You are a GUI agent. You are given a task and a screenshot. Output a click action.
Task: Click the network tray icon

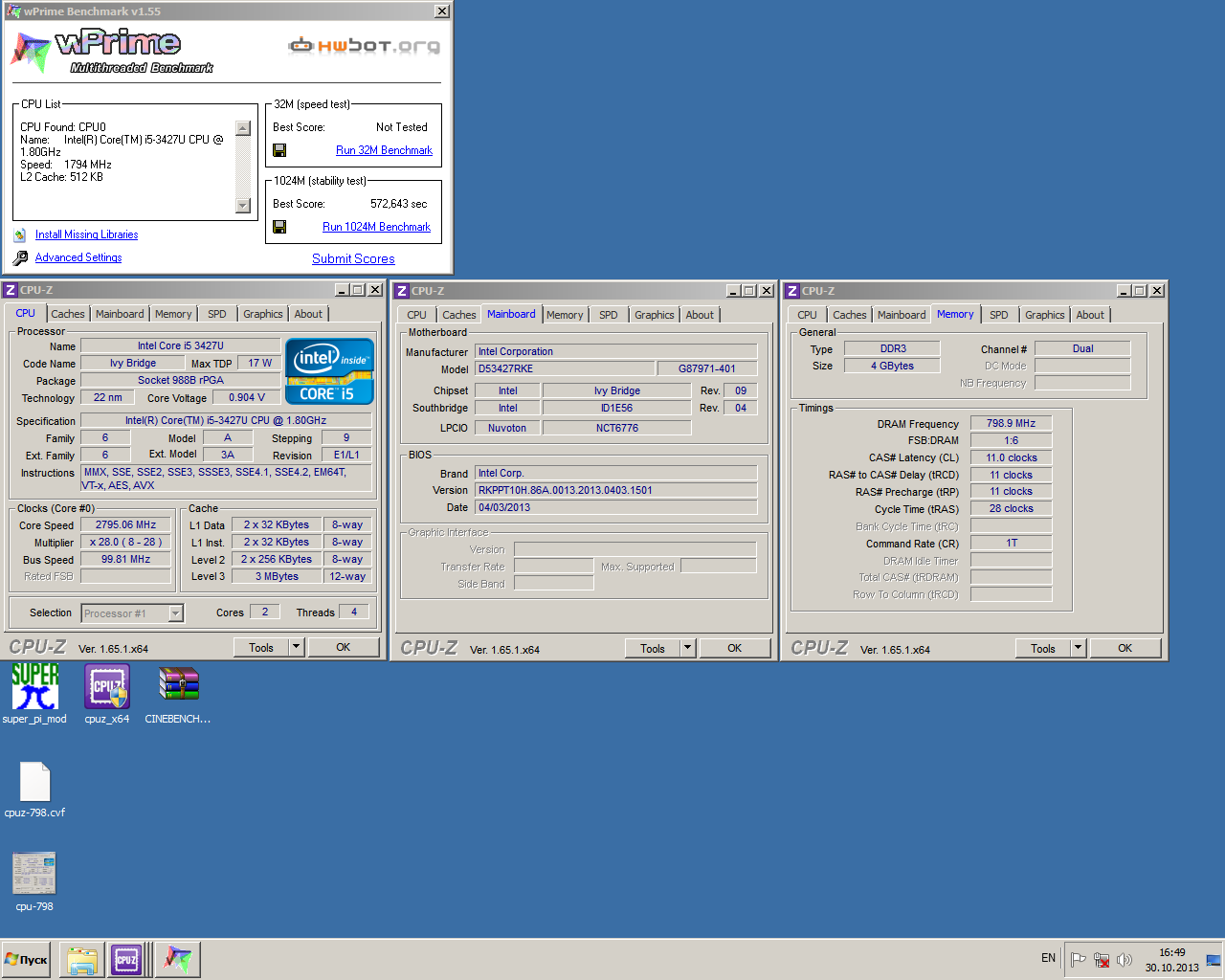[1102, 960]
